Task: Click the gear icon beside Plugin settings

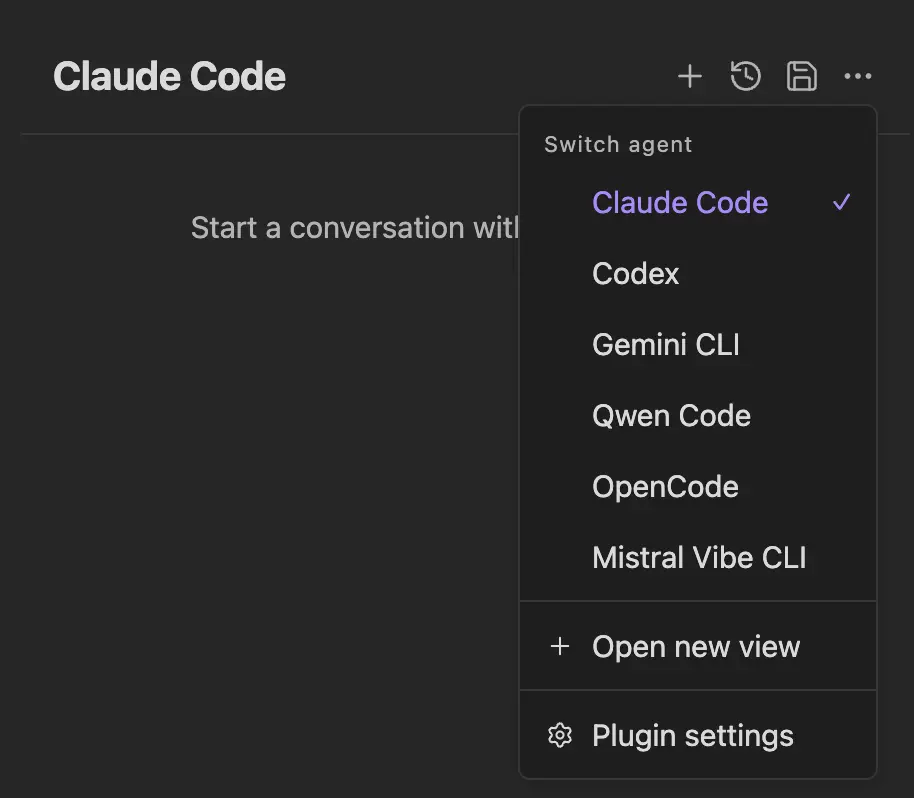Action: tap(560, 735)
